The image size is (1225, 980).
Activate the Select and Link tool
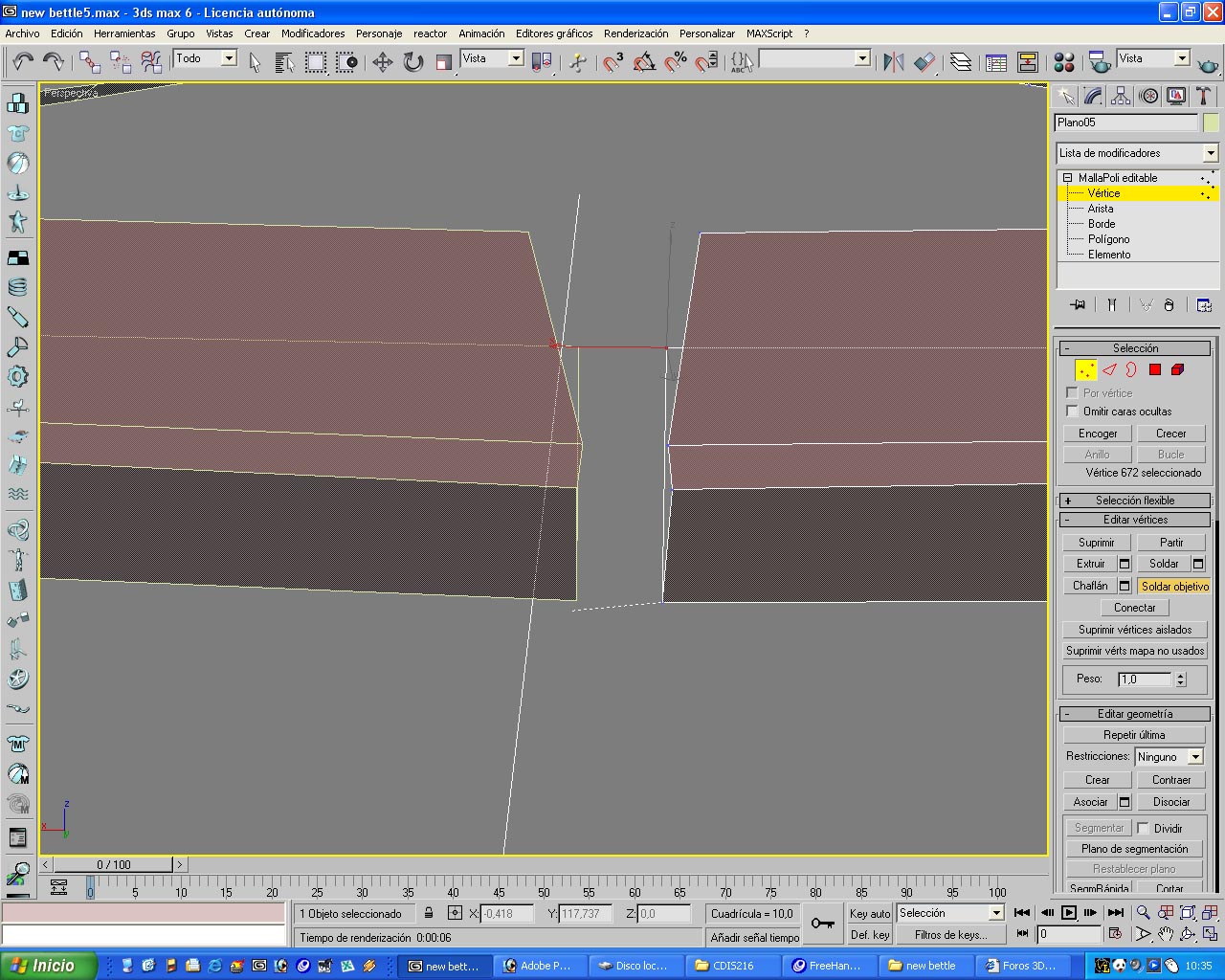pyautogui.click(x=90, y=62)
